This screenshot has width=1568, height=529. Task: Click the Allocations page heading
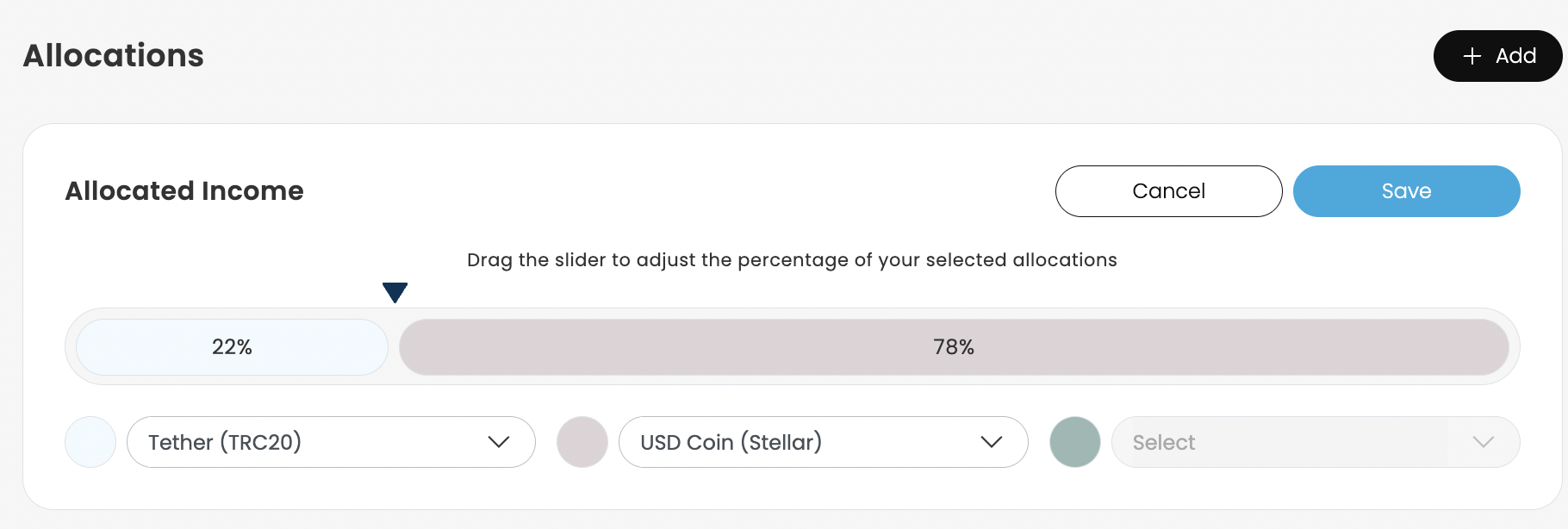click(114, 56)
